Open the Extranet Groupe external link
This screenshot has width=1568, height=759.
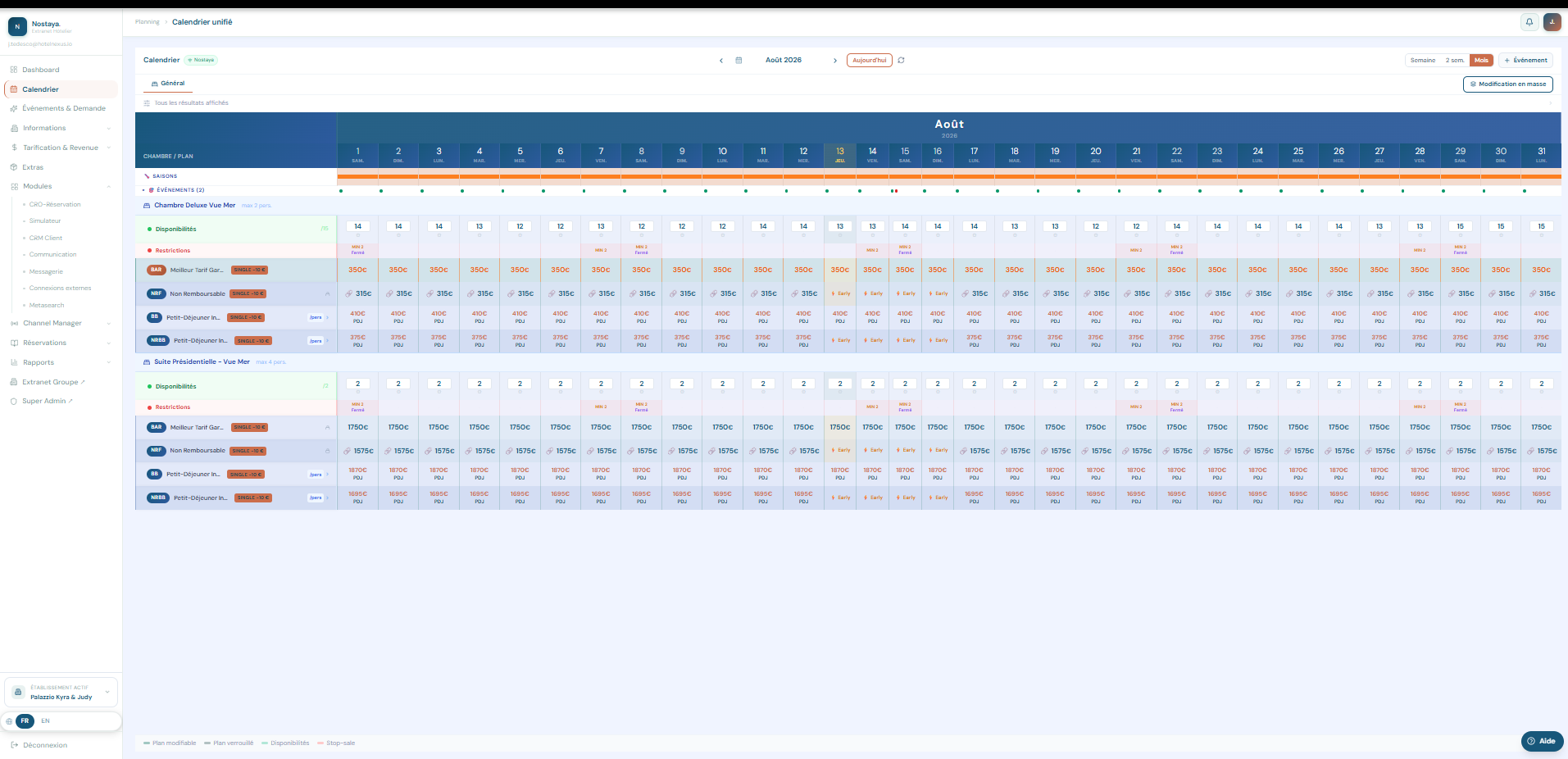53,382
